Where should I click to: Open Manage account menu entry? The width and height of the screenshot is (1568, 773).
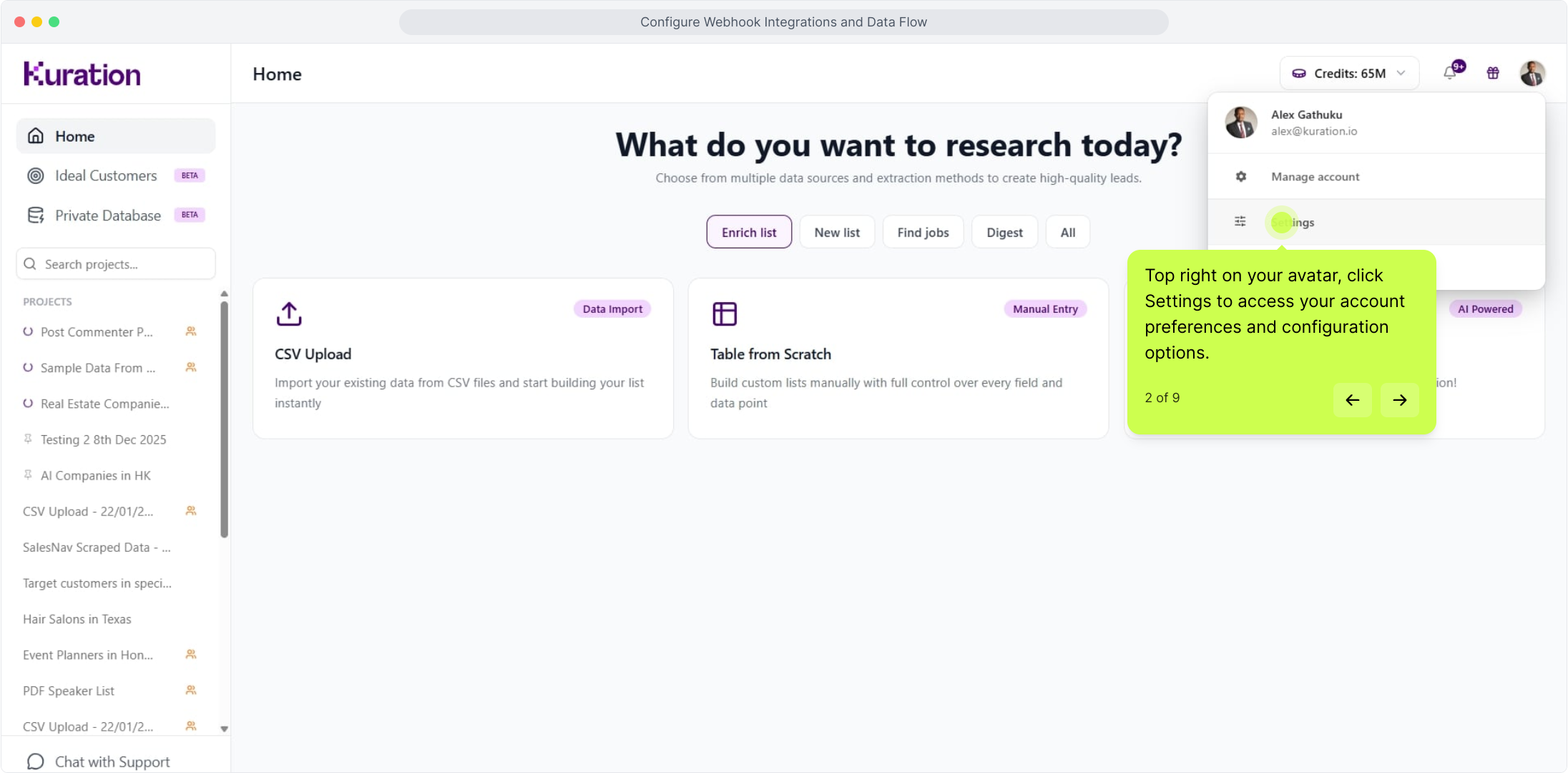point(1376,176)
